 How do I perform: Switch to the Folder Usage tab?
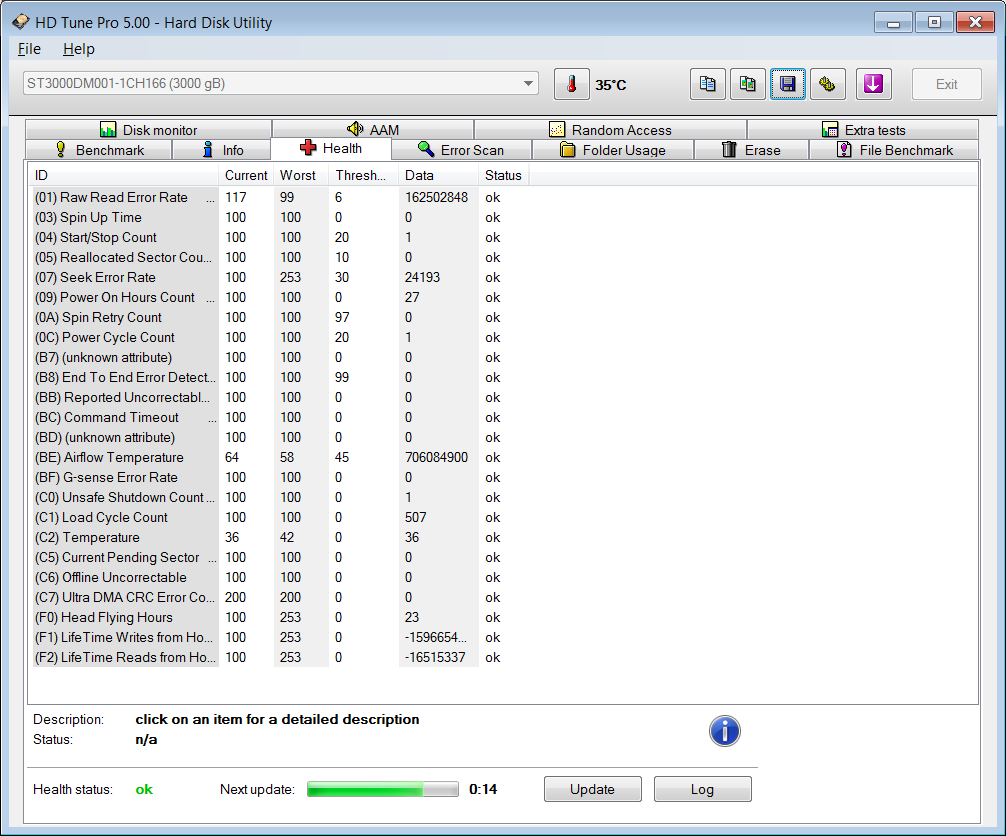(613, 149)
